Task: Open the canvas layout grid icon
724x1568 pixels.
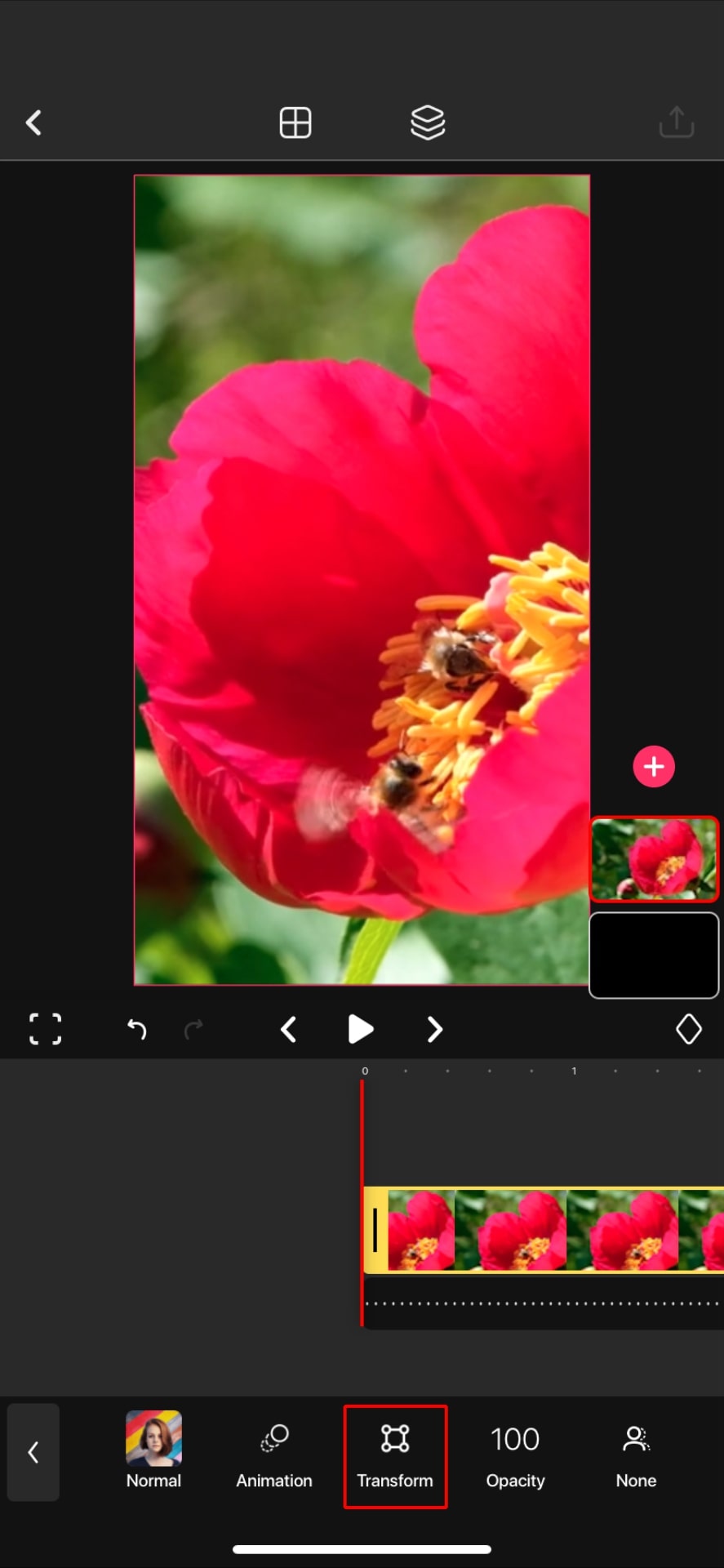Action: click(295, 122)
